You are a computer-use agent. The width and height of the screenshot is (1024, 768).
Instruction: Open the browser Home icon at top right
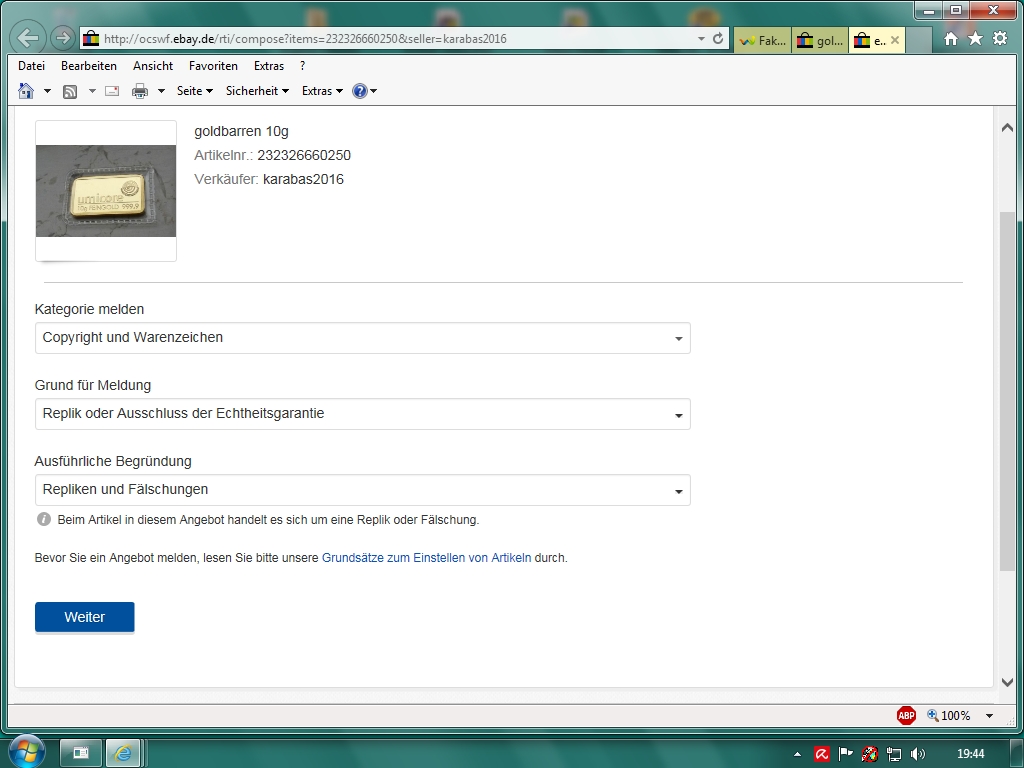coord(951,39)
